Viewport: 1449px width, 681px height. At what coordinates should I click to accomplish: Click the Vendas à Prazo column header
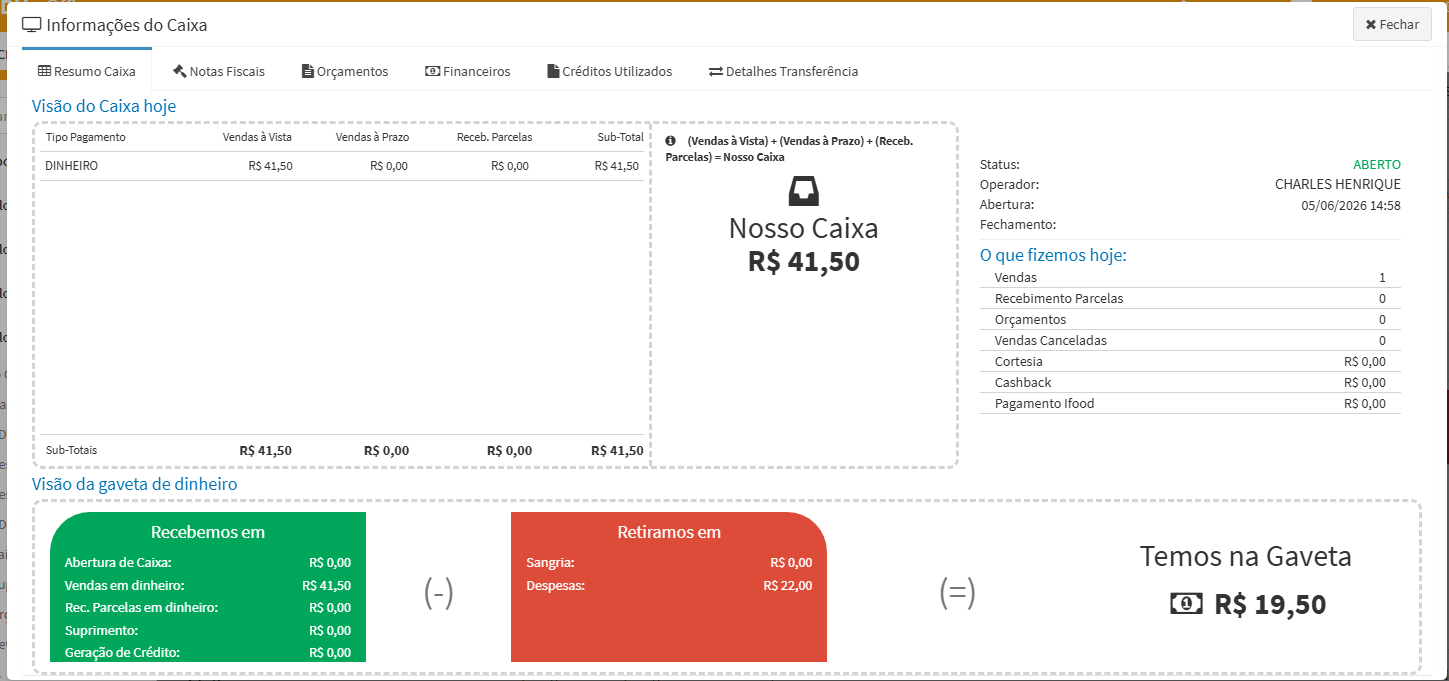pos(372,137)
